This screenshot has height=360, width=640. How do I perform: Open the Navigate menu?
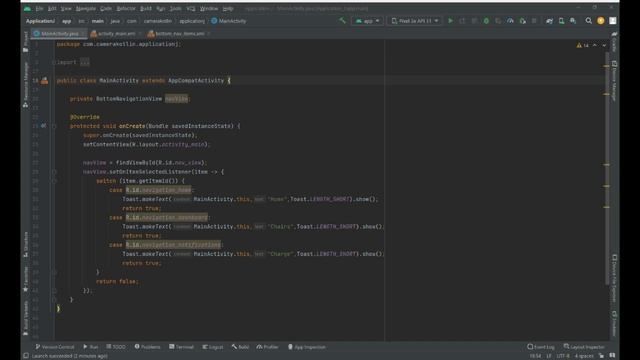(x=86, y=8)
